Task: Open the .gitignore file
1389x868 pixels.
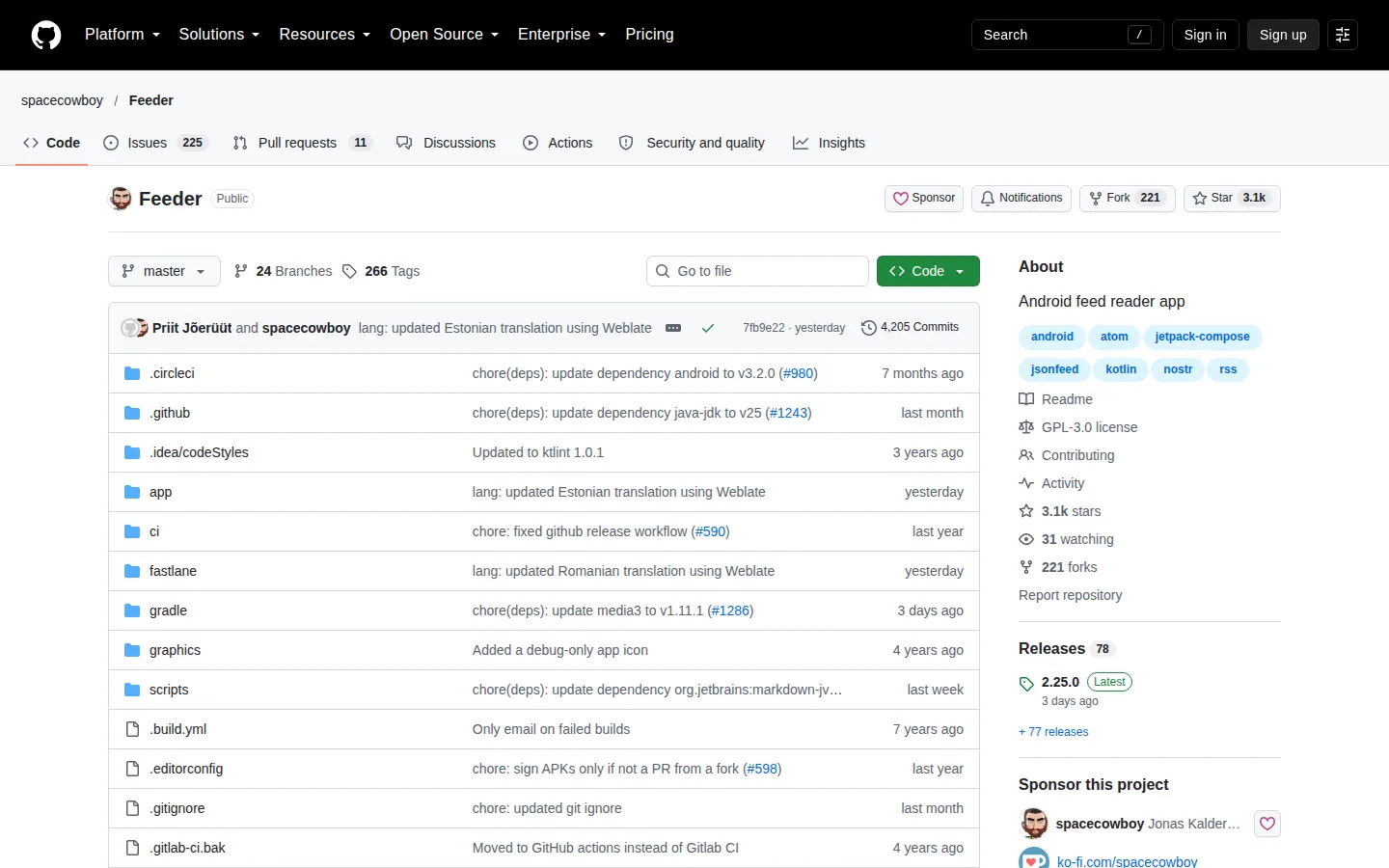Action: coord(177,808)
